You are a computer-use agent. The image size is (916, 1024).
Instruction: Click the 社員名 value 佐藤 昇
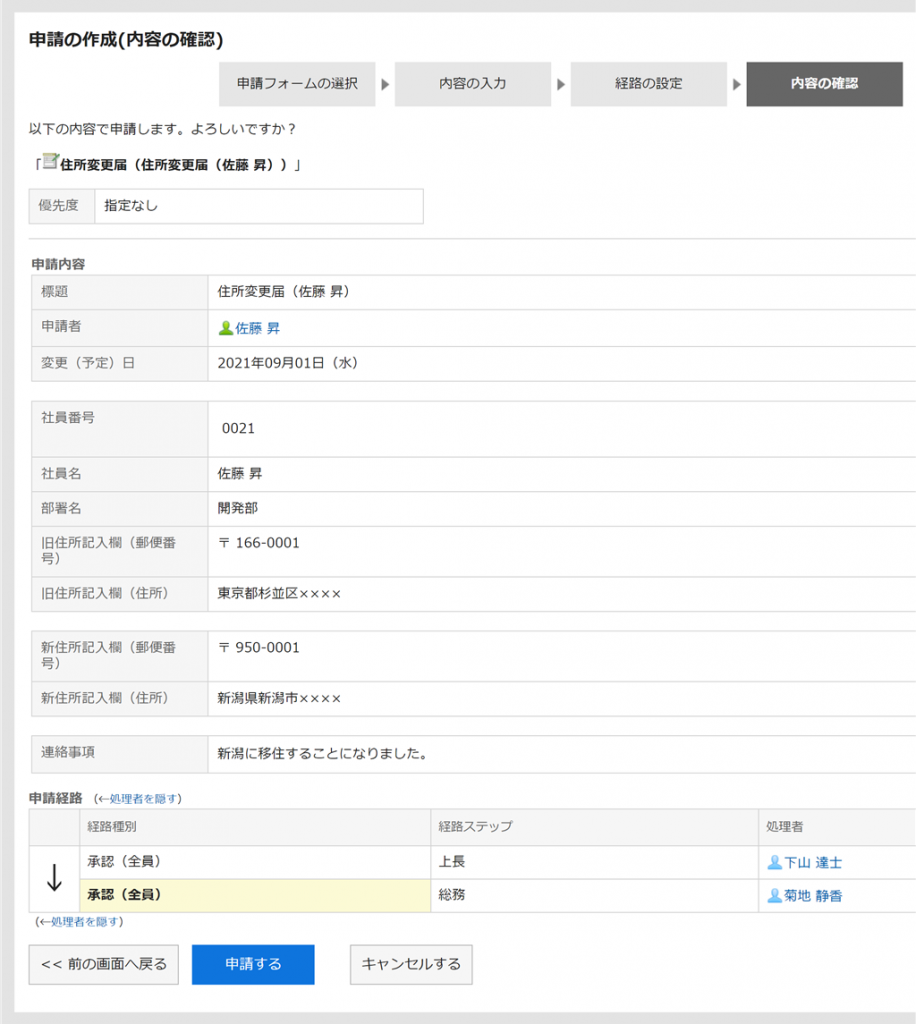click(x=240, y=473)
